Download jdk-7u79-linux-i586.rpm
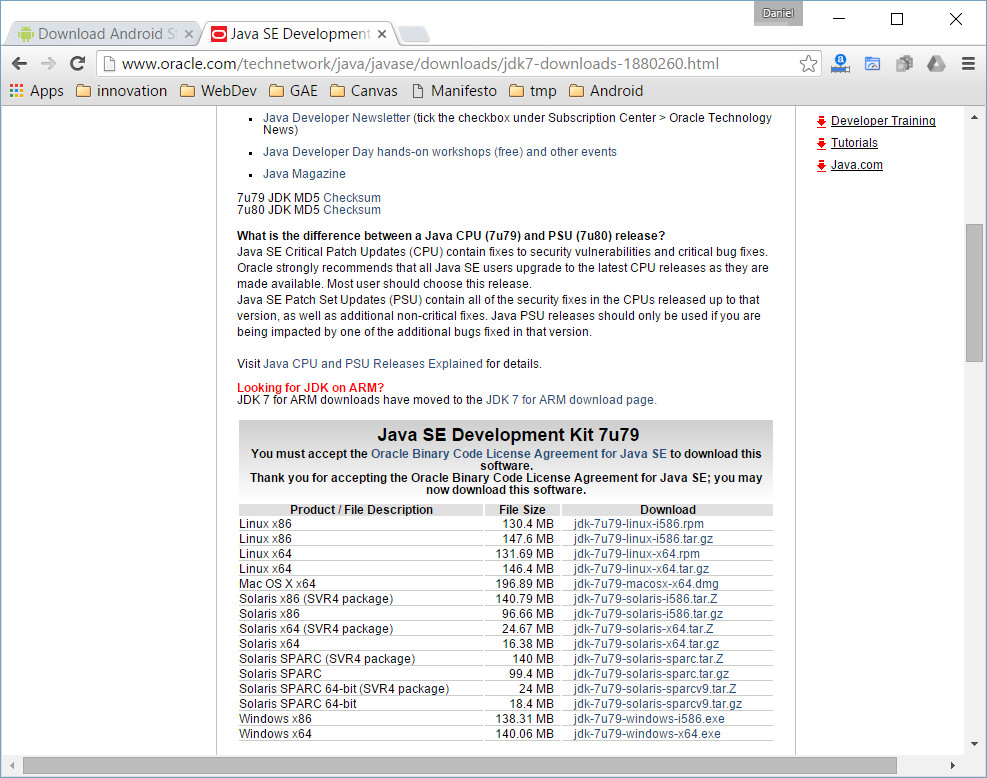The image size is (987, 778). pyautogui.click(x=638, y=524)
